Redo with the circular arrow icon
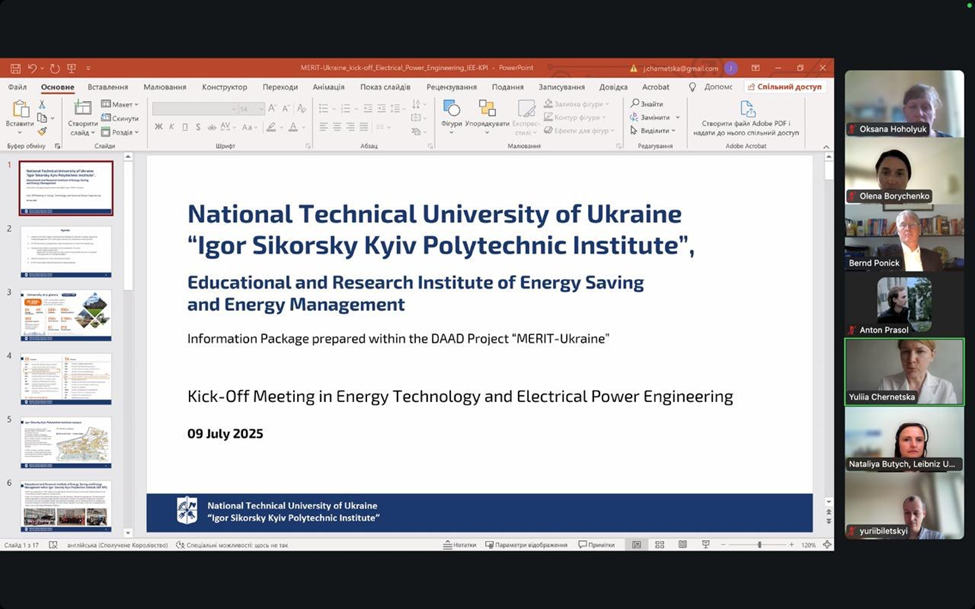 point(55,68)
